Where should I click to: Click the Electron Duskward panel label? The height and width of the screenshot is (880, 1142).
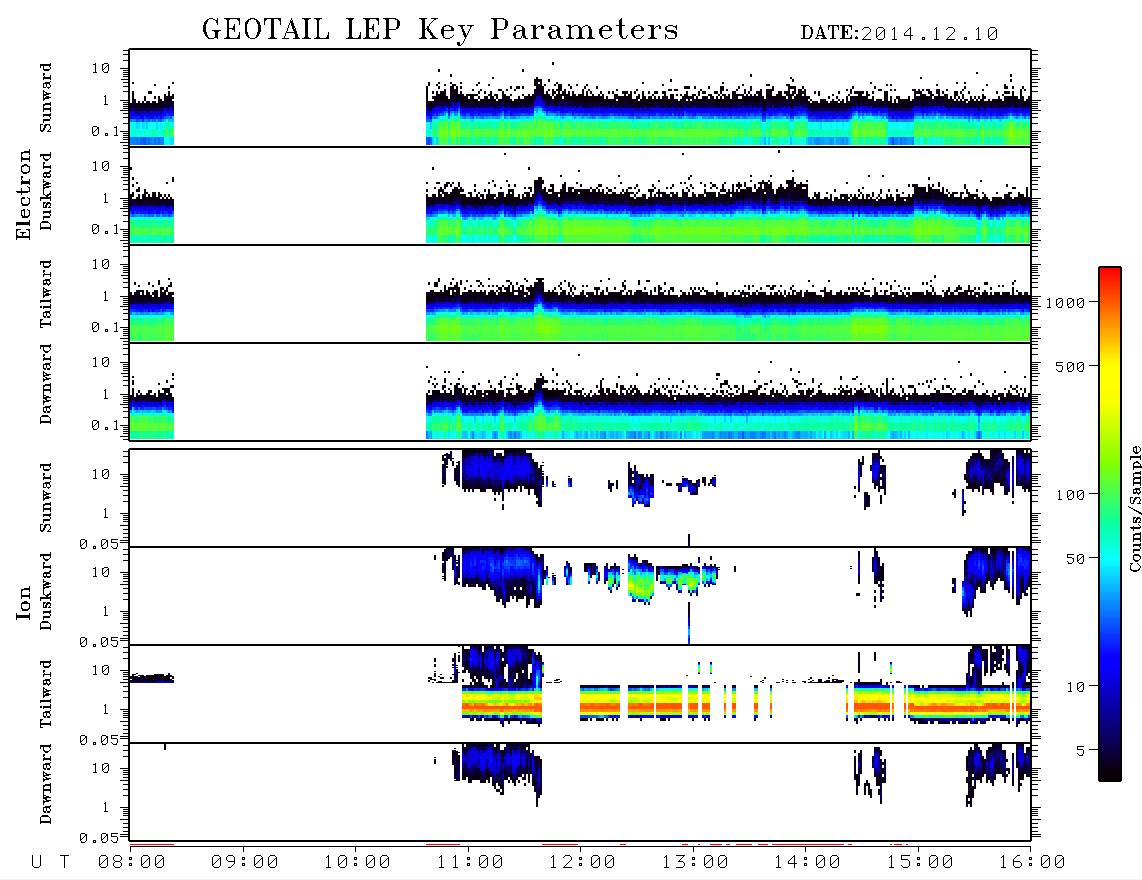pyautogui.click(x=45, y=192)
